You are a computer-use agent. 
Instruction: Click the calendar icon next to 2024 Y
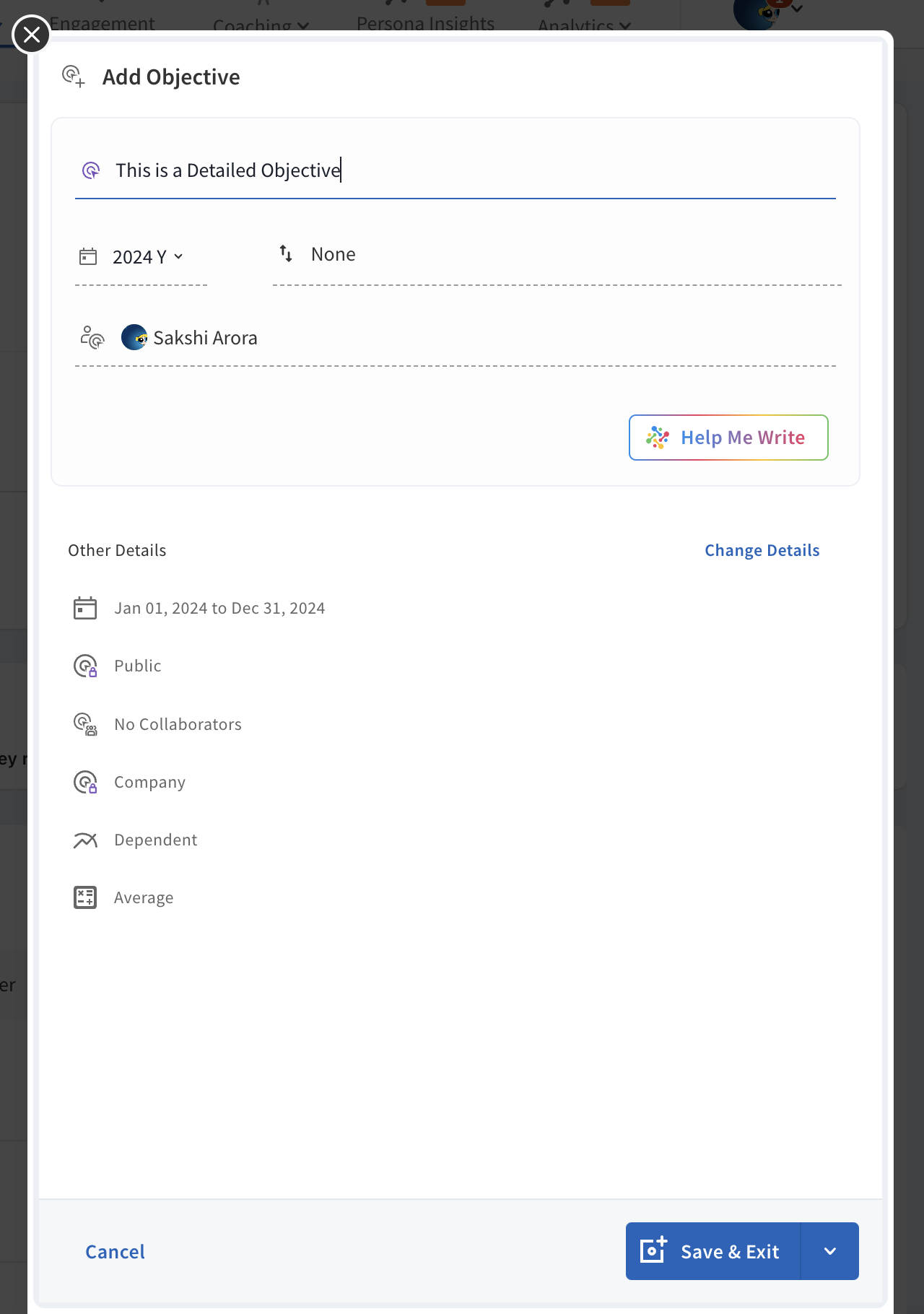pos(88,257)
